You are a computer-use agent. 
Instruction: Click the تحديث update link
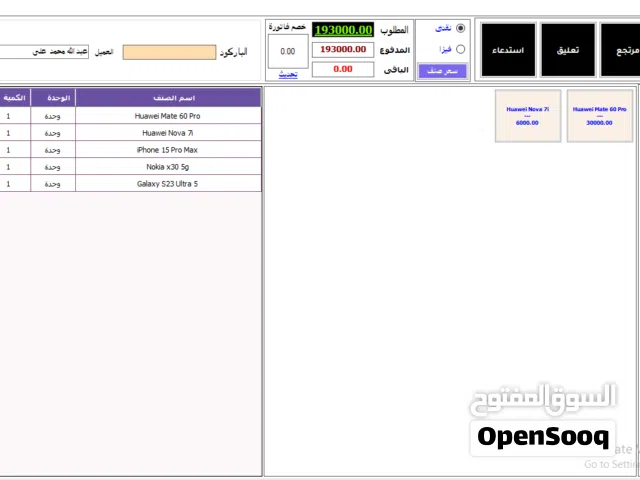tap(288, 74)
